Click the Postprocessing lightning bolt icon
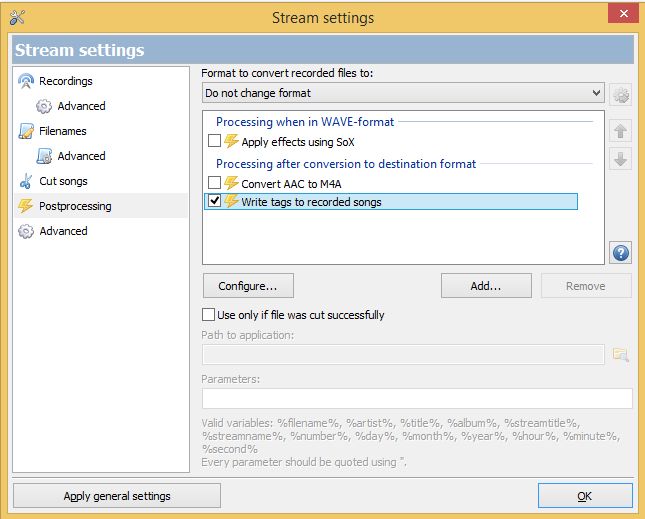Image resolution: width=645 pixels, height=519 pixels. pos(26,206)
